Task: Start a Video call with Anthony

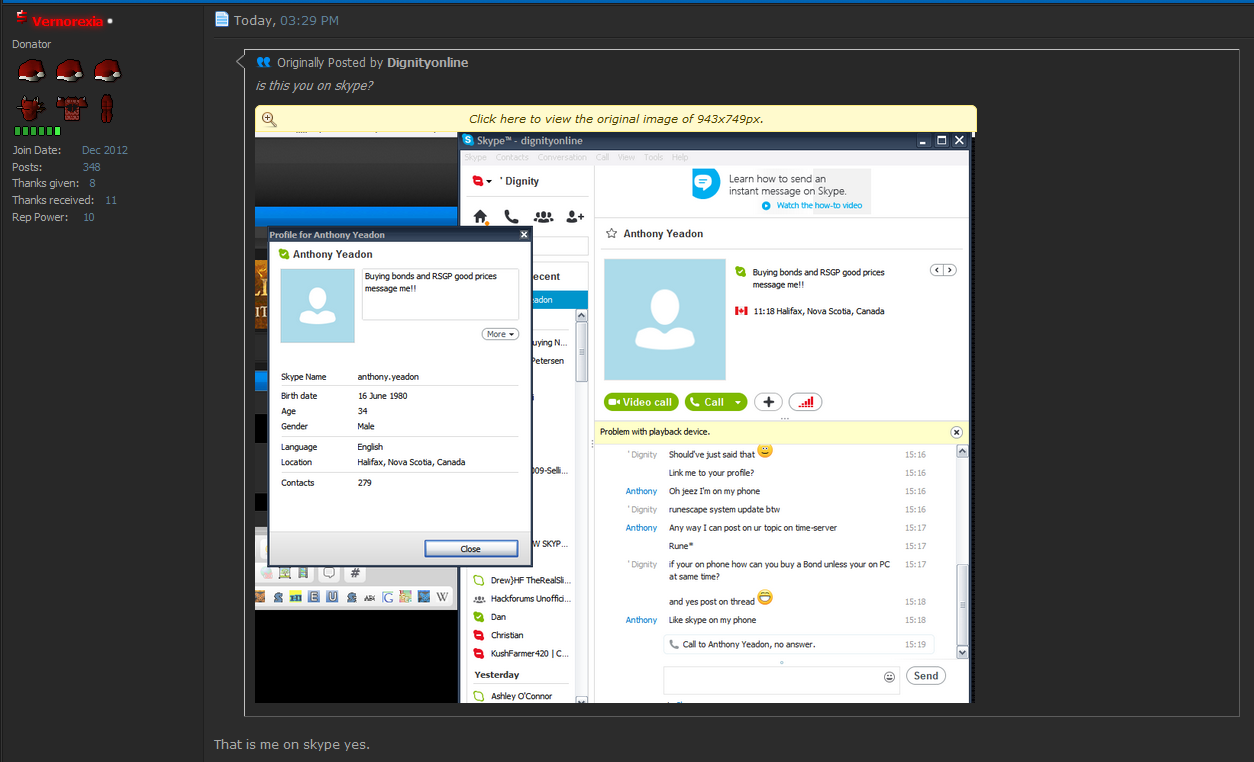Action: (x=641, y=402)
